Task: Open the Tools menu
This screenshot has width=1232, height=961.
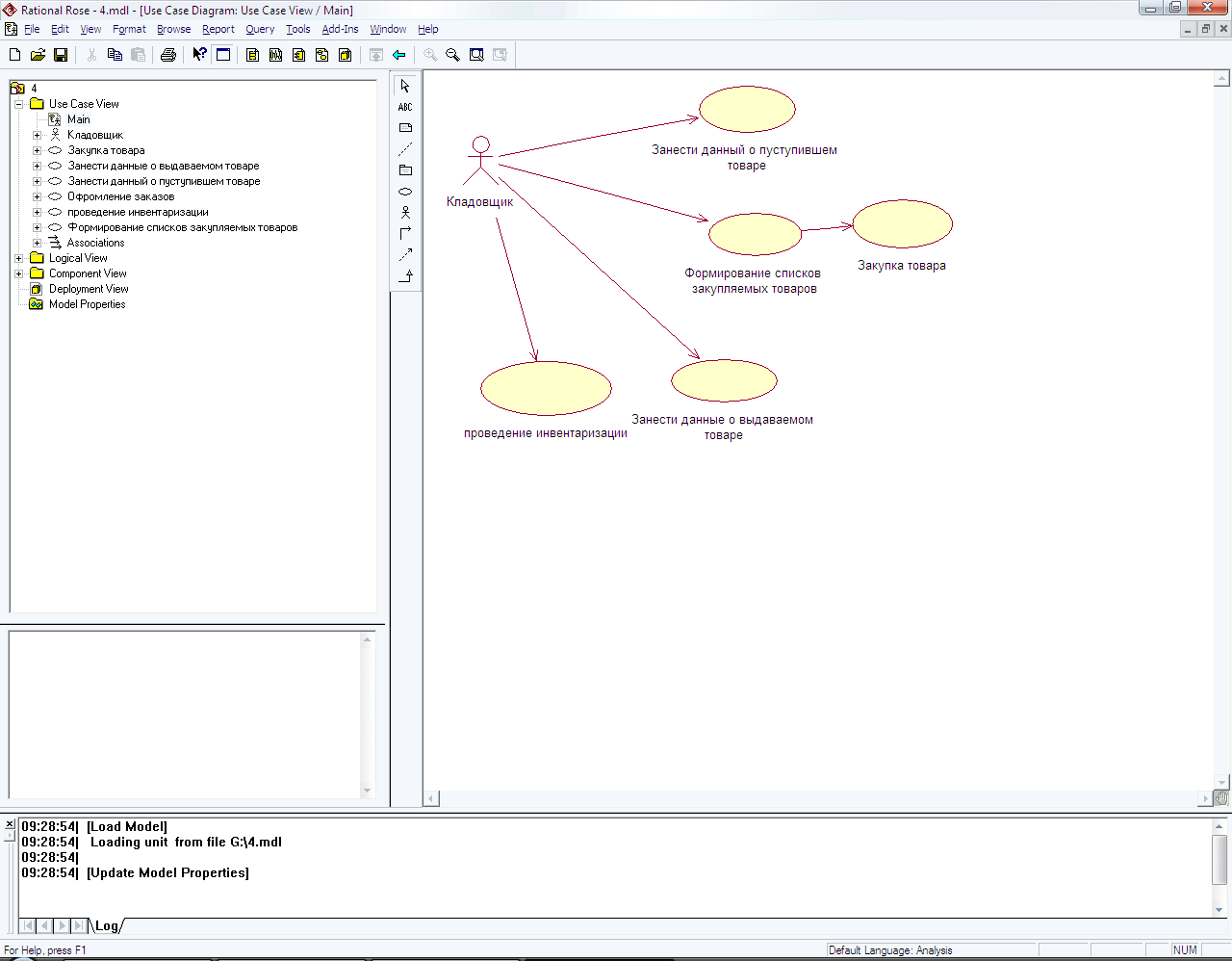Action: pyautogui.click(x=298, y=29)
